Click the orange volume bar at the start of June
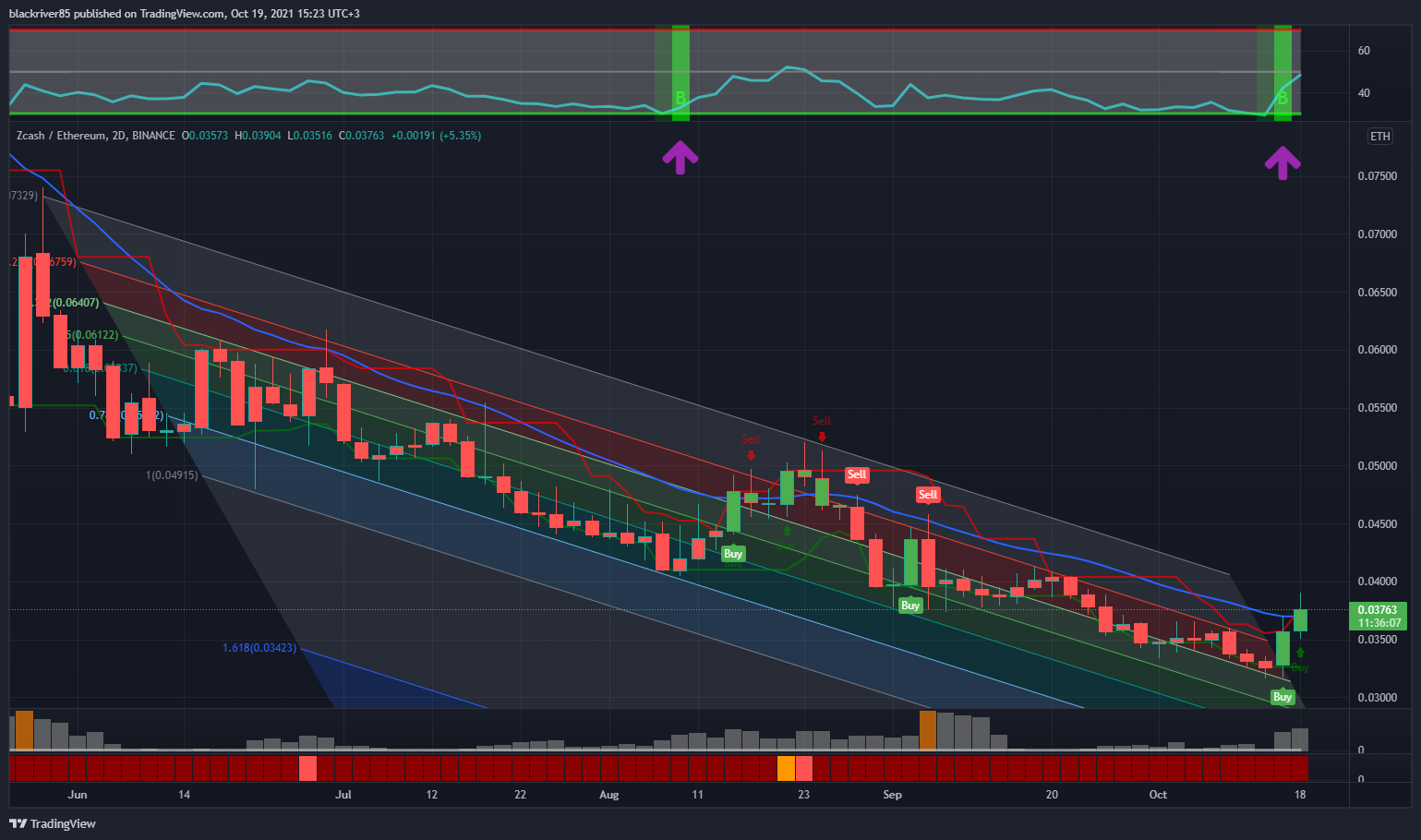Screen dimensions: 1421x840 click(x=24, y=730)
